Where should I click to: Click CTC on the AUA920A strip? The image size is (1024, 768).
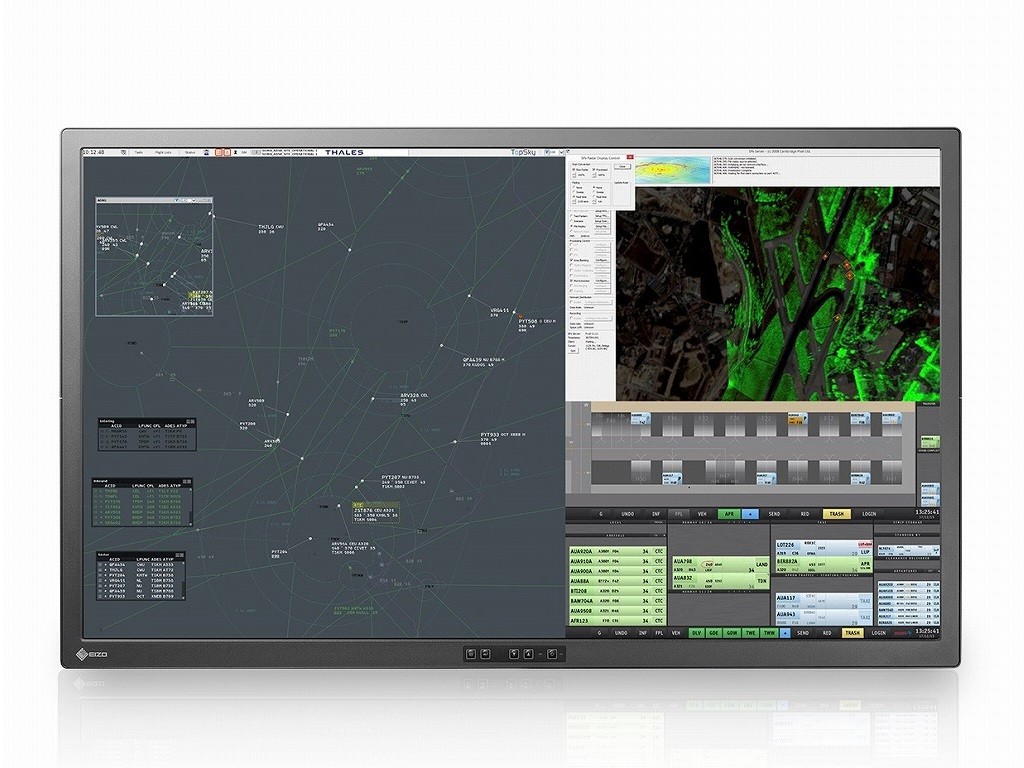click(658, 551)
